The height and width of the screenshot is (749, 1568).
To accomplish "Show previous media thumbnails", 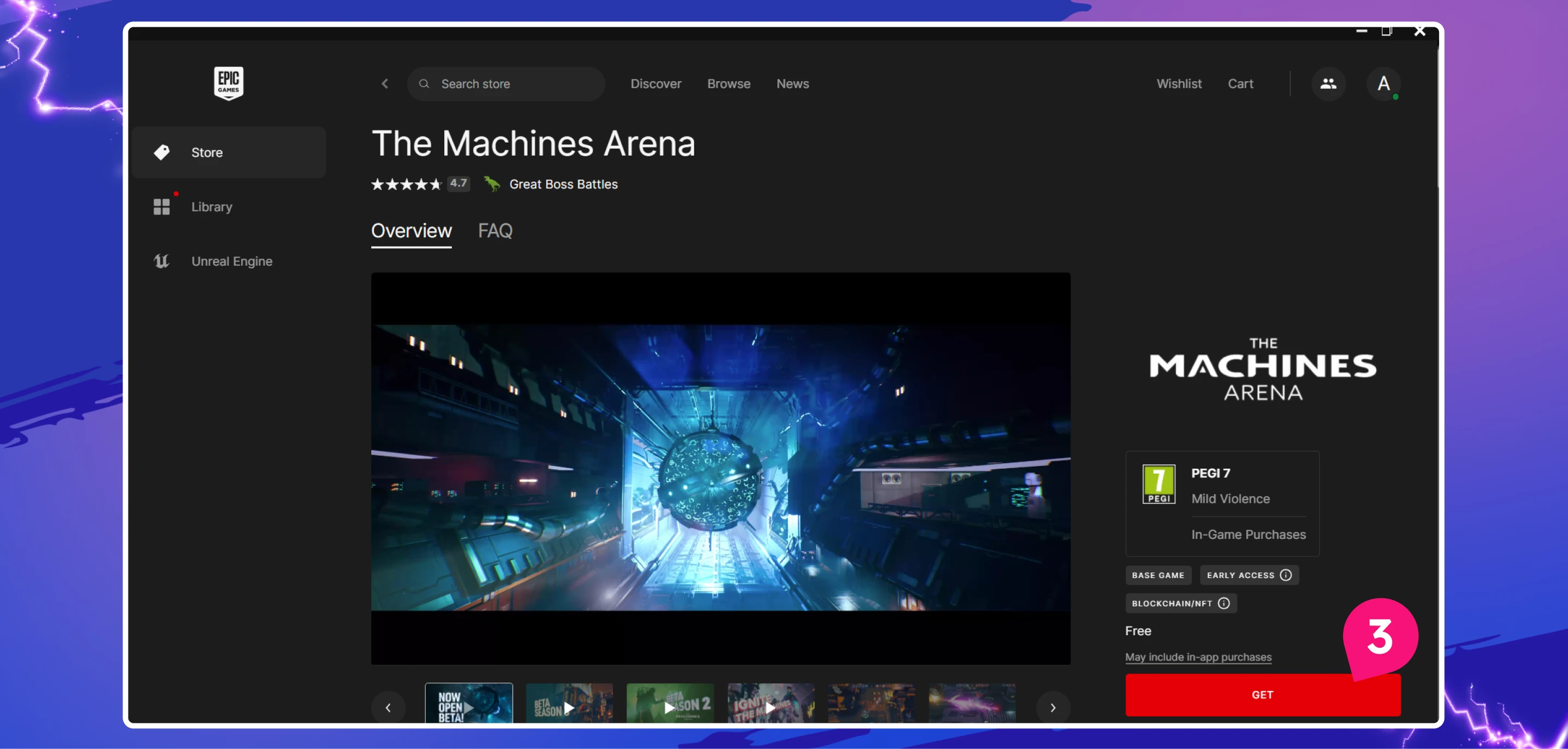I will tap(388, 707).
